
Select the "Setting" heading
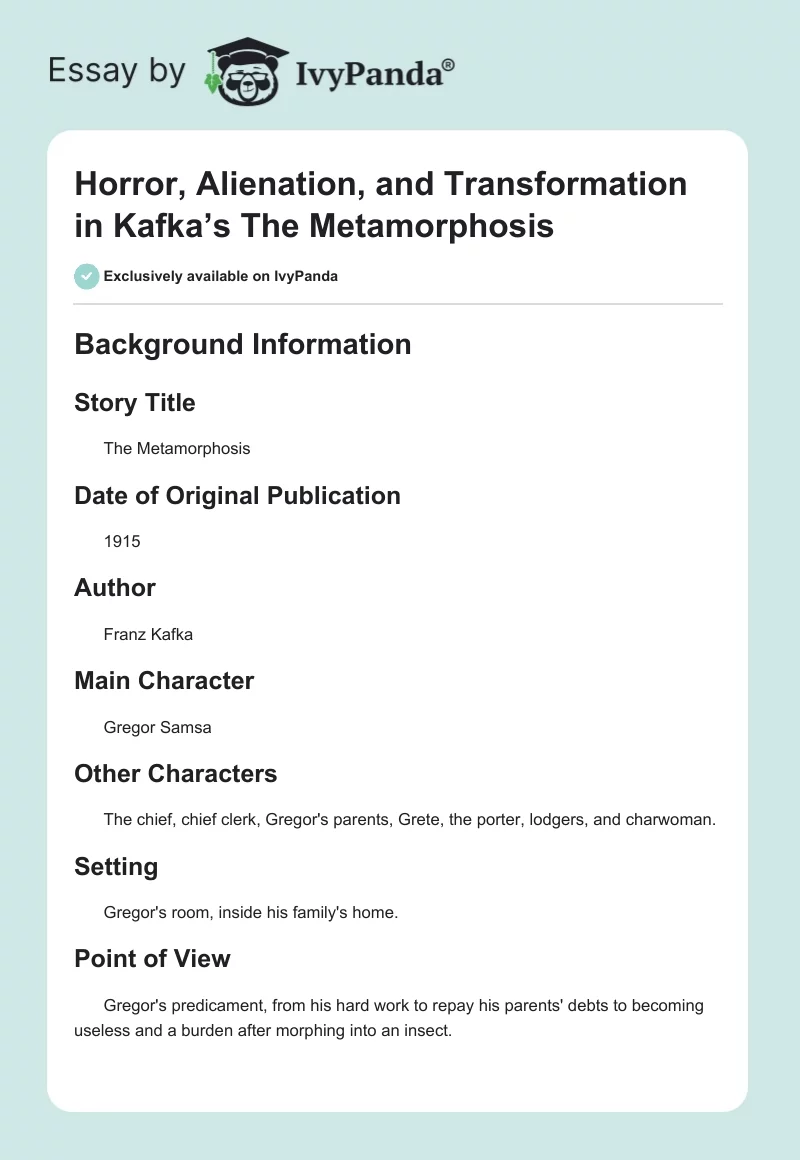116,866
